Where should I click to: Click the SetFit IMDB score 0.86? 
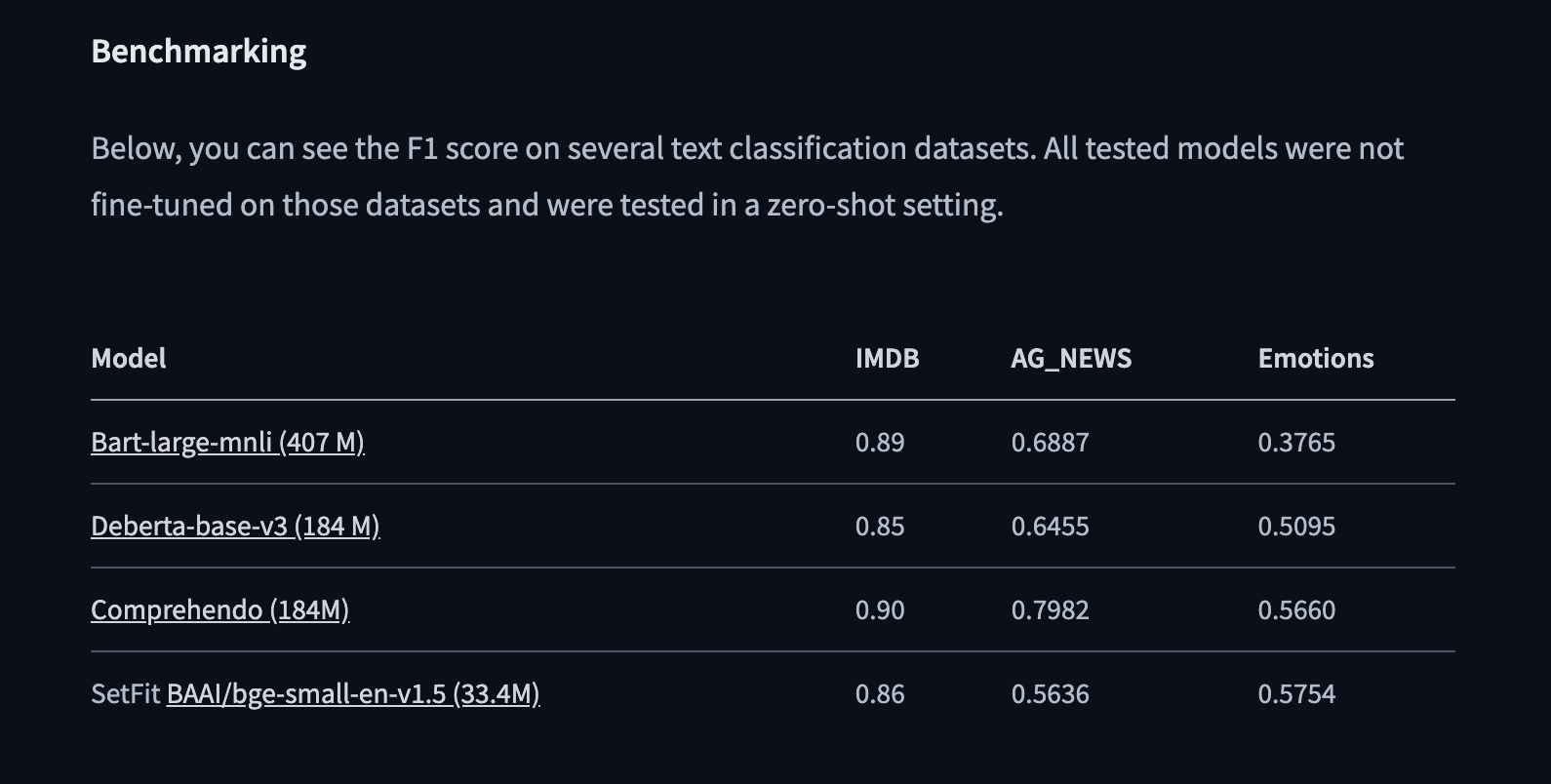pyautogui.click(x=880, y=694)
